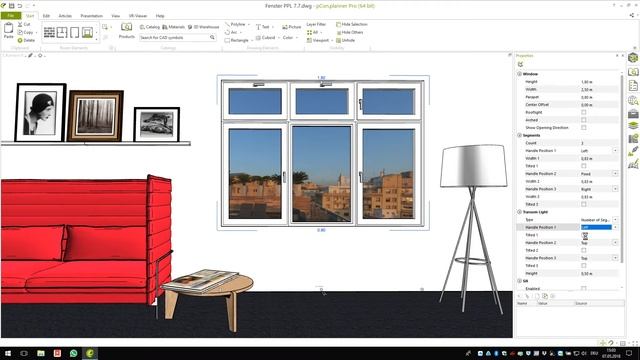Select the Polyline drawing tool
640x360 pixels.
236,24
